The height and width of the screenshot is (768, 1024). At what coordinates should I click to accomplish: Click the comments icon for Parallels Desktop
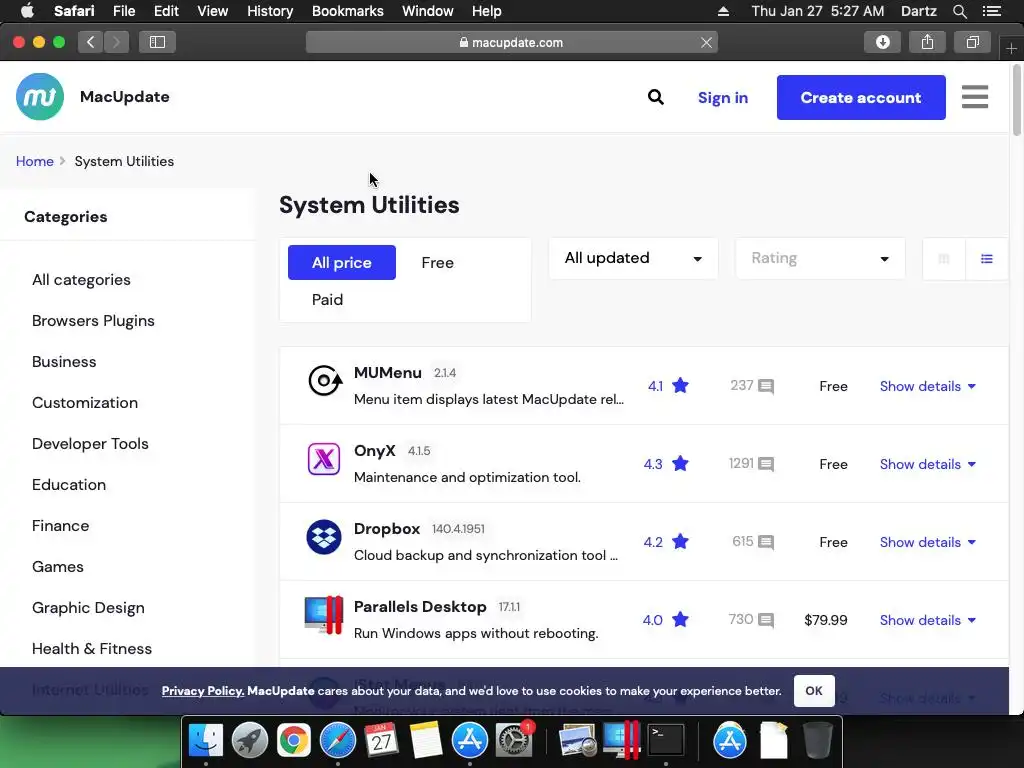coord(766,620)
